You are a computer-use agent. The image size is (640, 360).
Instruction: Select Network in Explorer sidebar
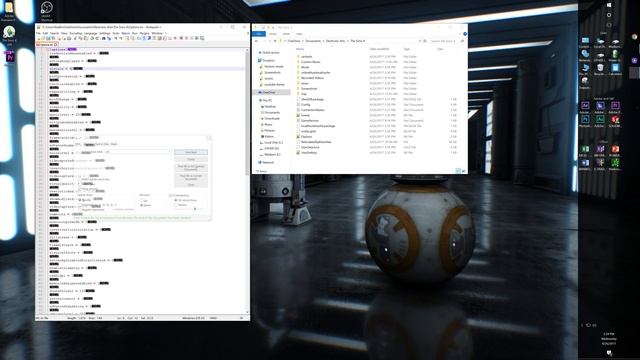point(266,162)
